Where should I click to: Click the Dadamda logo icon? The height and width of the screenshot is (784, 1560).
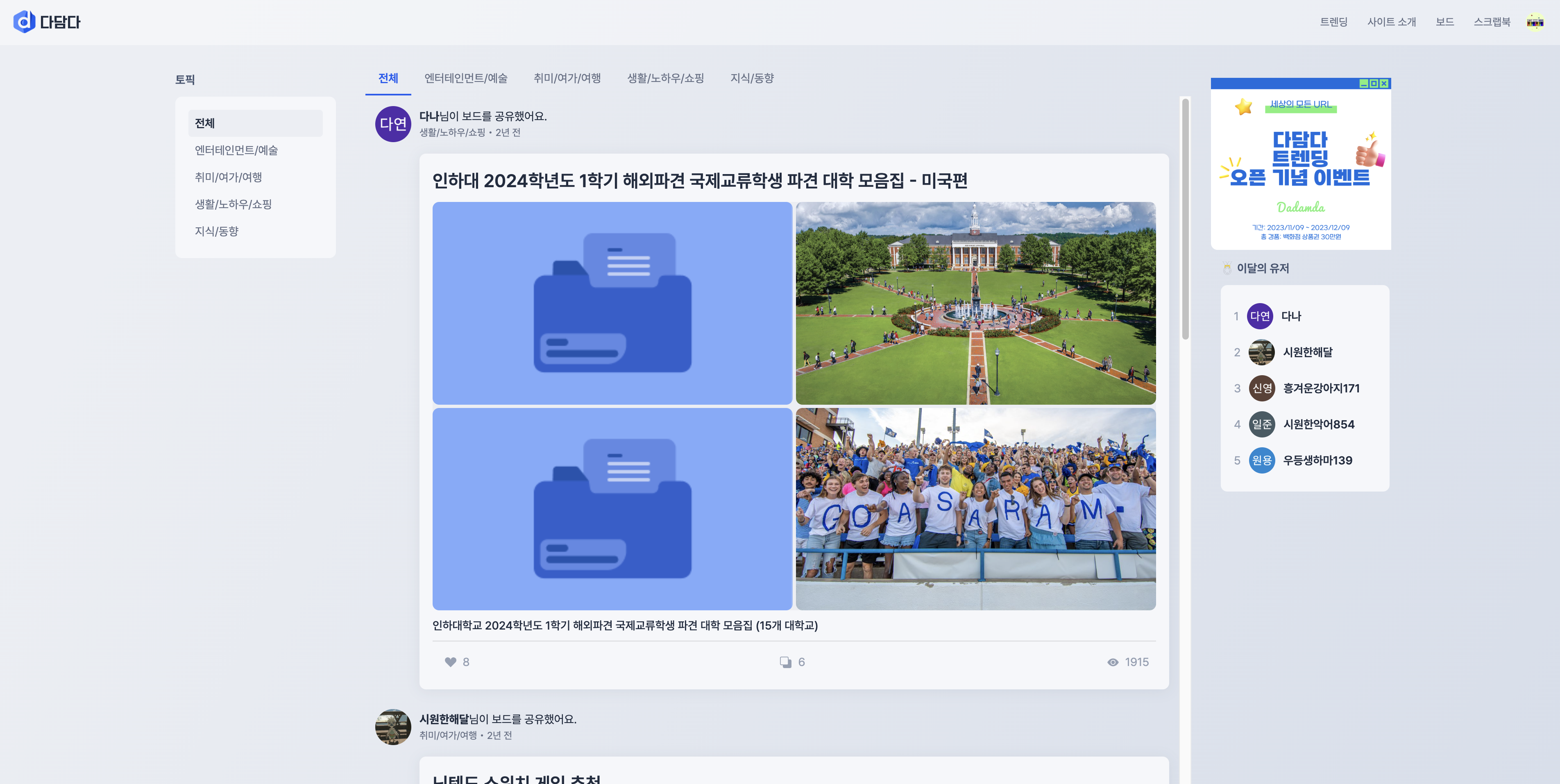pyautogui.click(x=24, y=22)
